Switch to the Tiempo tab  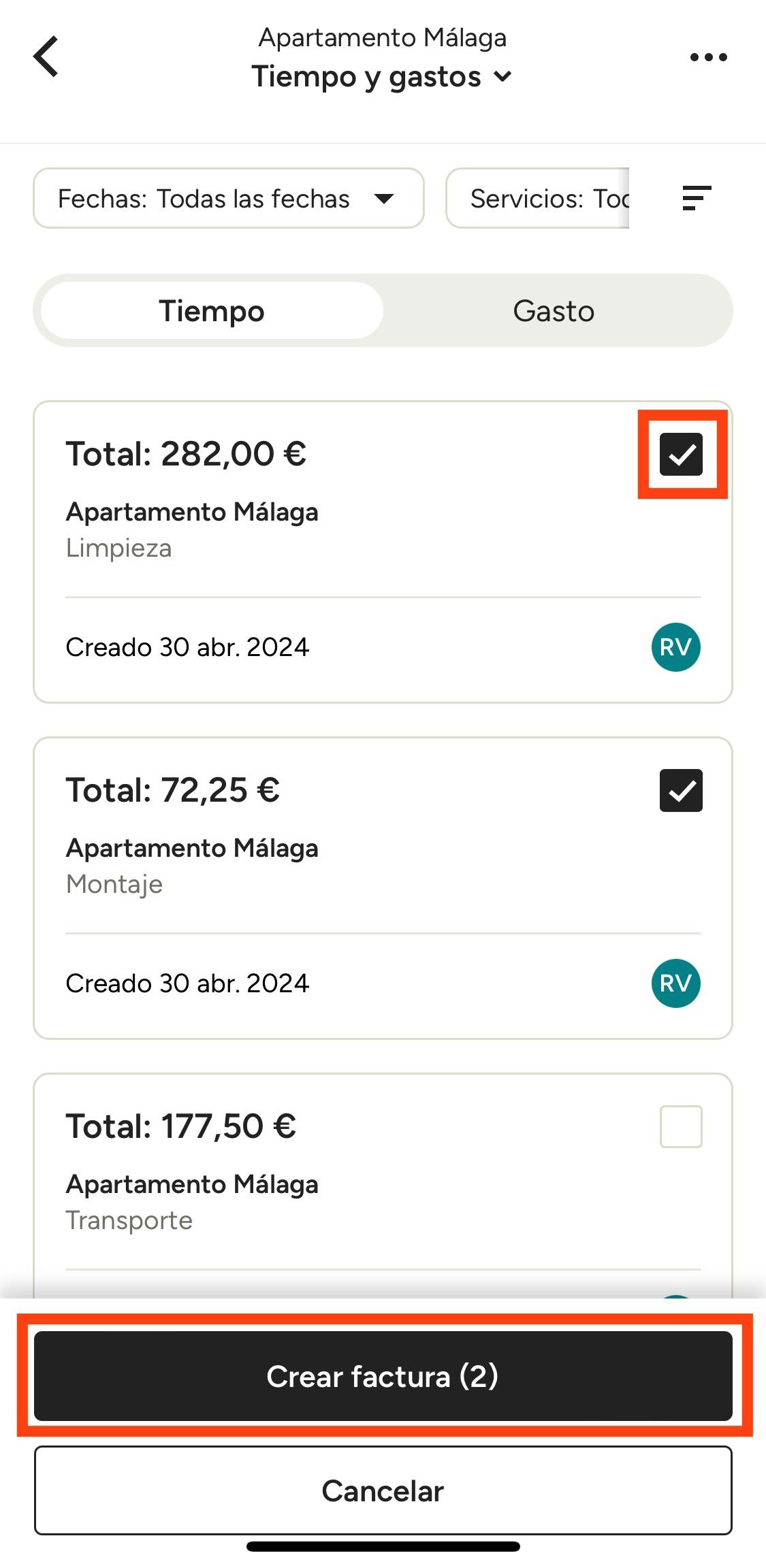coord(212,311)
